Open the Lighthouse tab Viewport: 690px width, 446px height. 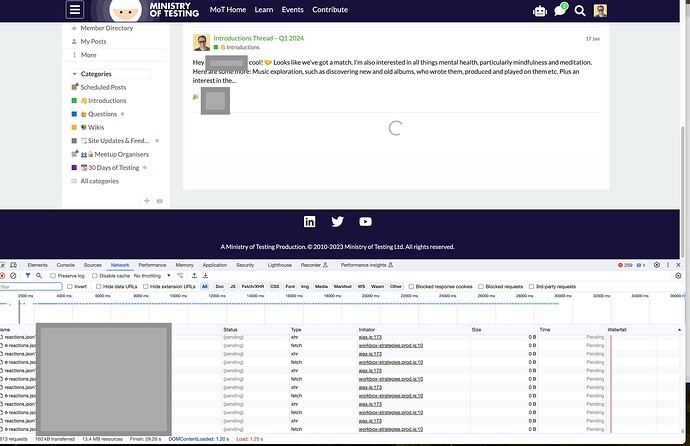[x=280, y=265]
